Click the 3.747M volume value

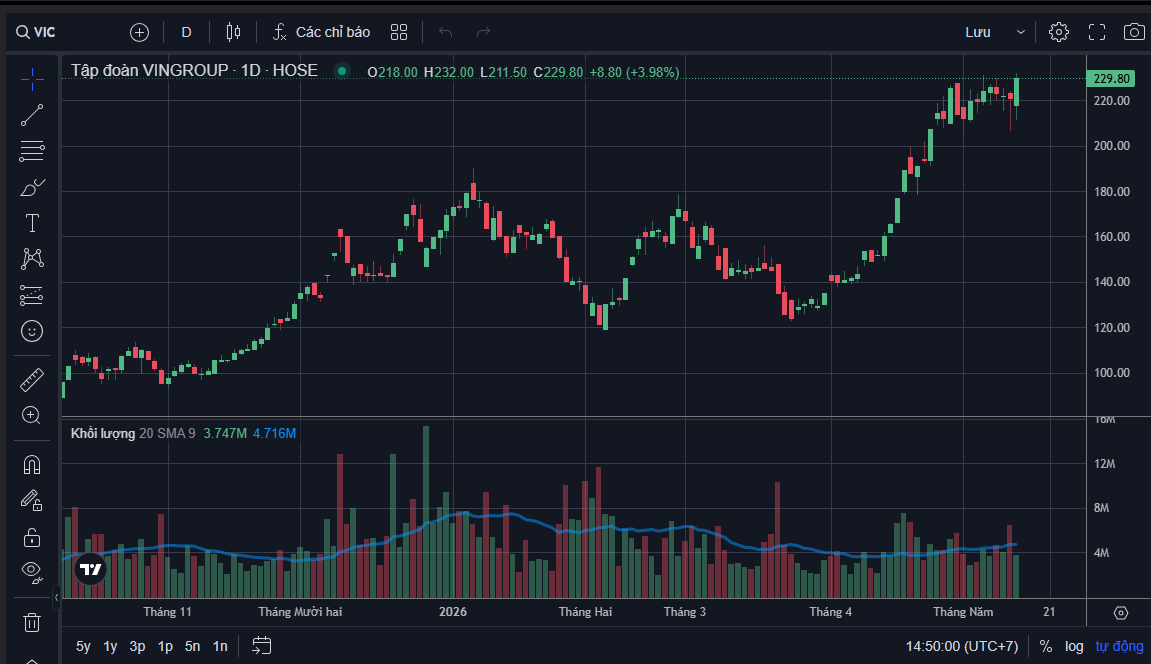pyautogui.click(x=225, y=434)
